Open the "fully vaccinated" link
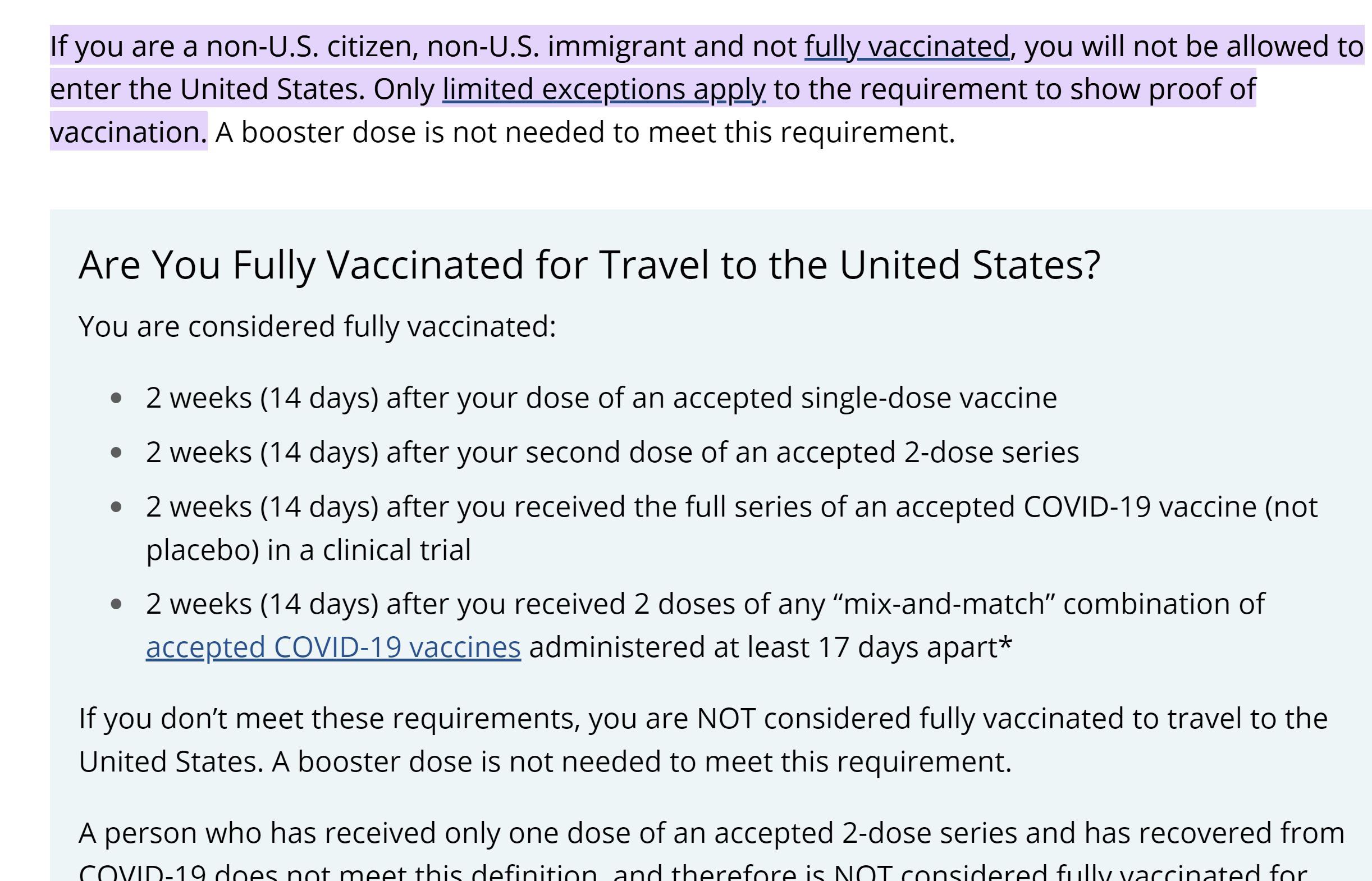The height and width of the screenshot is (881, 1372). tap(907, 47)
